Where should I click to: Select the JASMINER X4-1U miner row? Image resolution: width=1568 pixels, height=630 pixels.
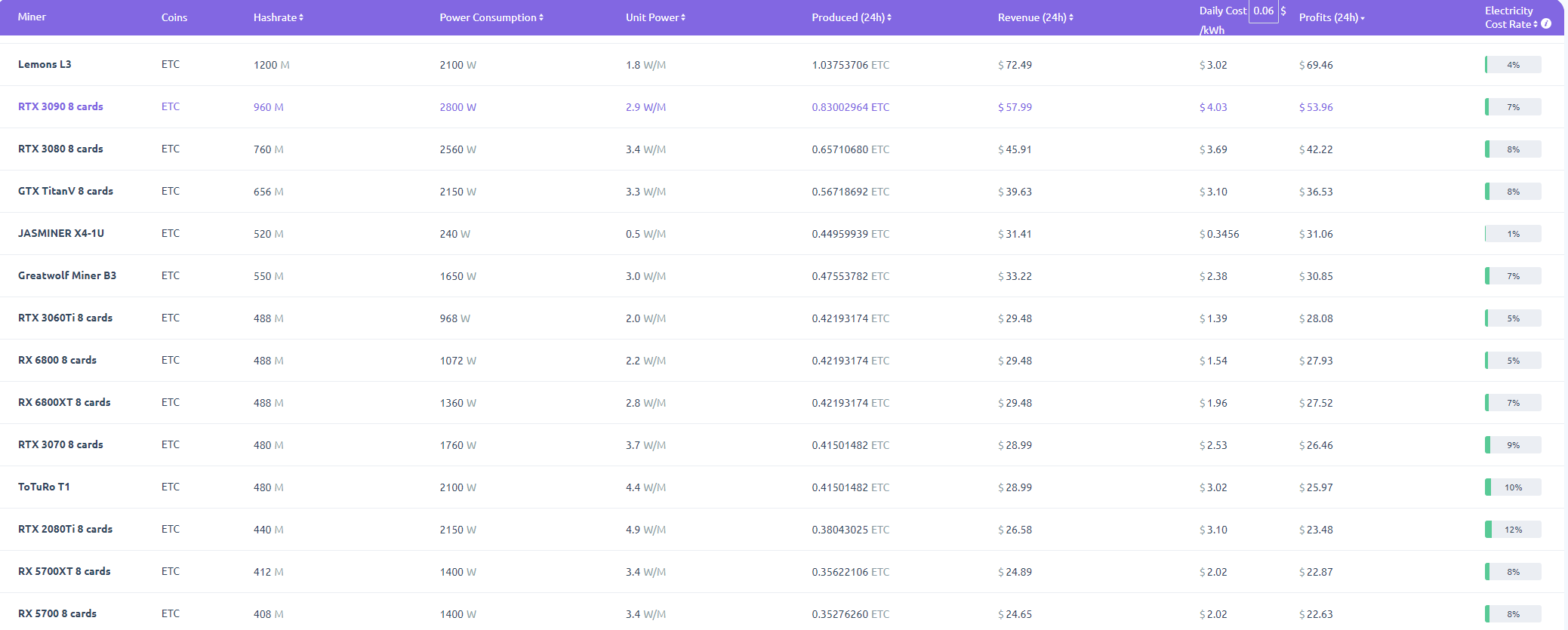[61, 233]
